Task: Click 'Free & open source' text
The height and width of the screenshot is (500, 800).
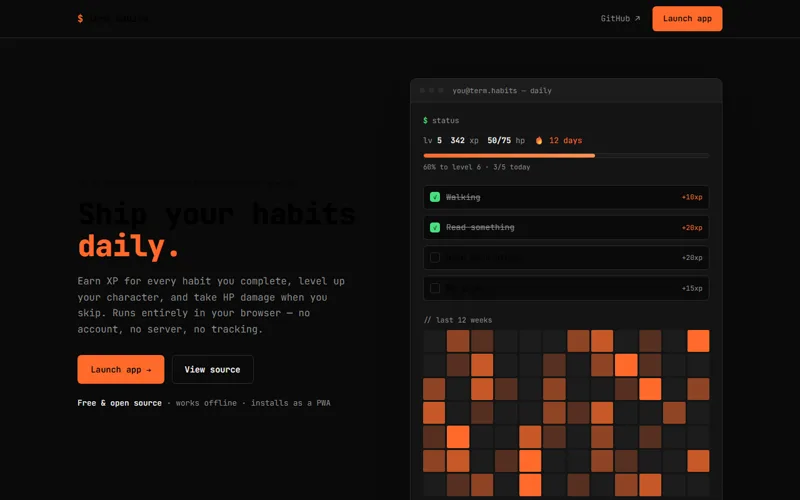Action: tap(119, 403)
